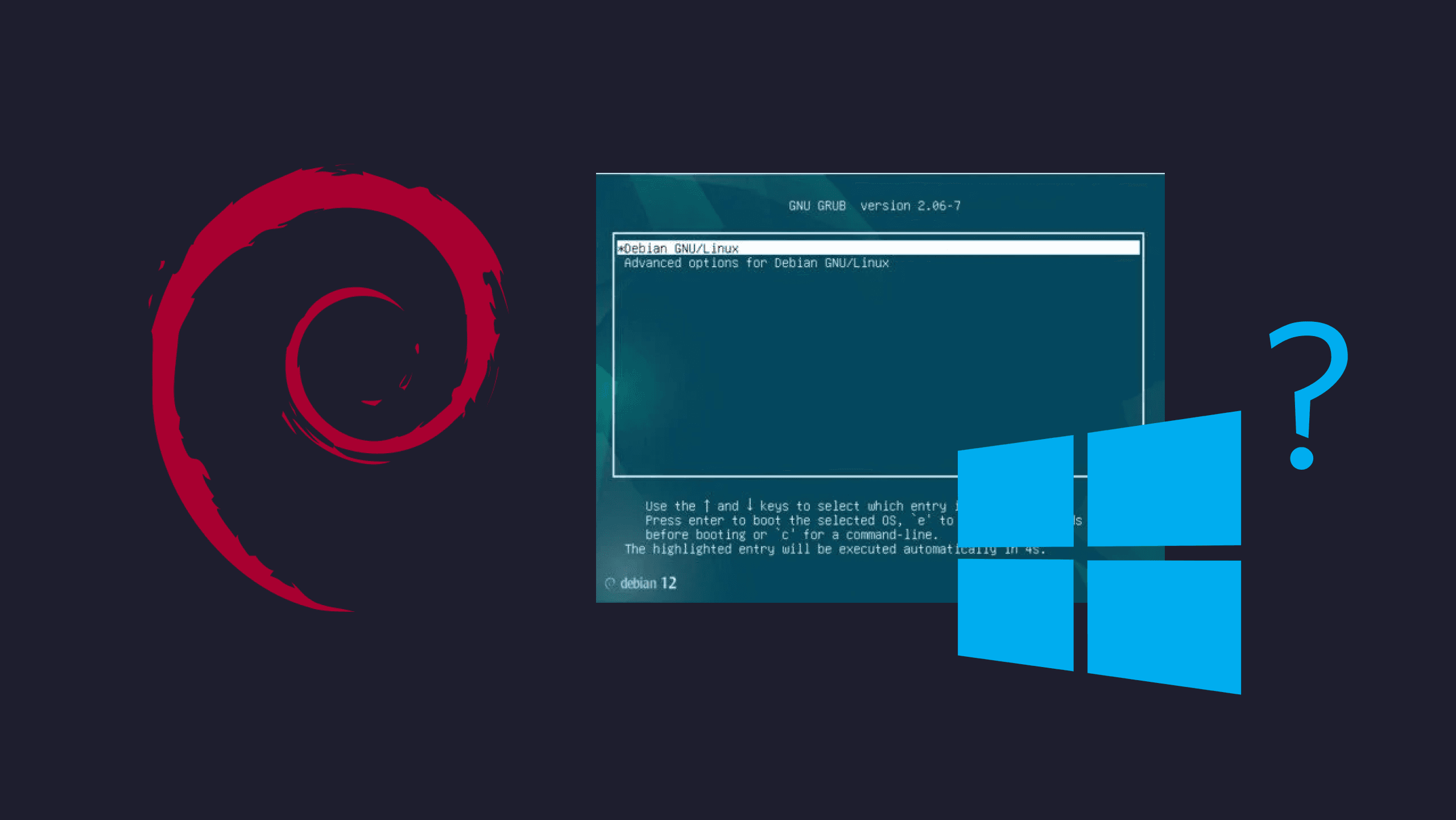Choose Advanced options for Debian GNU/Linux entry
Screen dimensions: 1456x820
tap(756, 263)
